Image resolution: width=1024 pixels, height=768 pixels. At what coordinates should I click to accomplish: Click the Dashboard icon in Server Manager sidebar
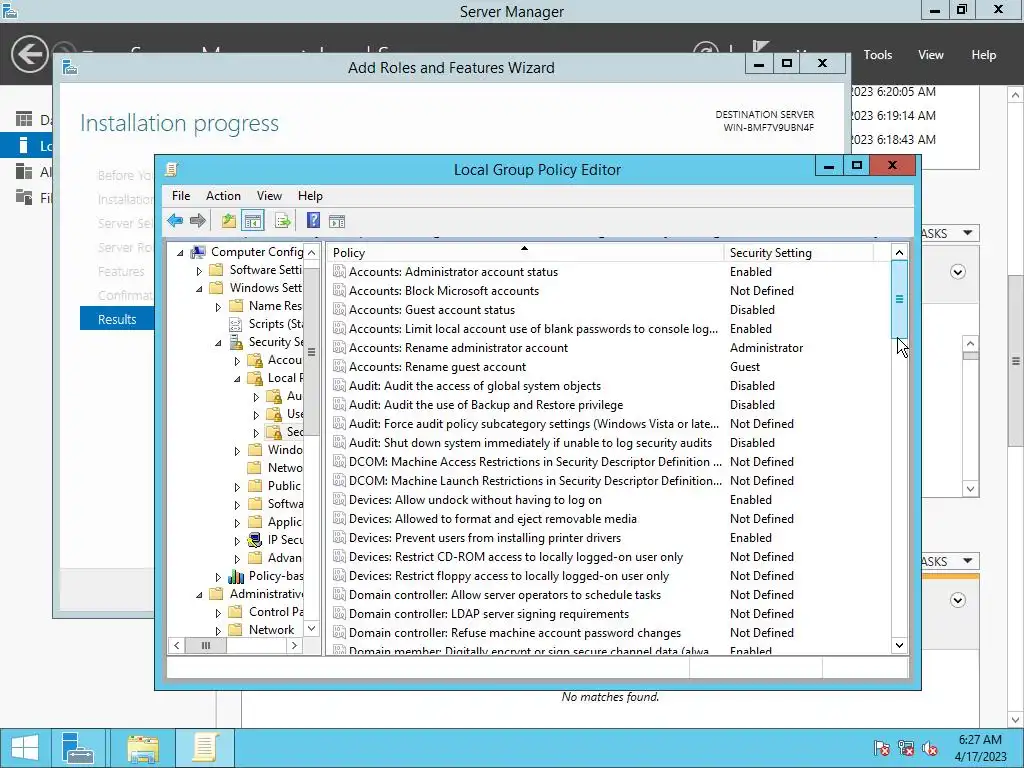pyautogui.click(x=24, y=119)
